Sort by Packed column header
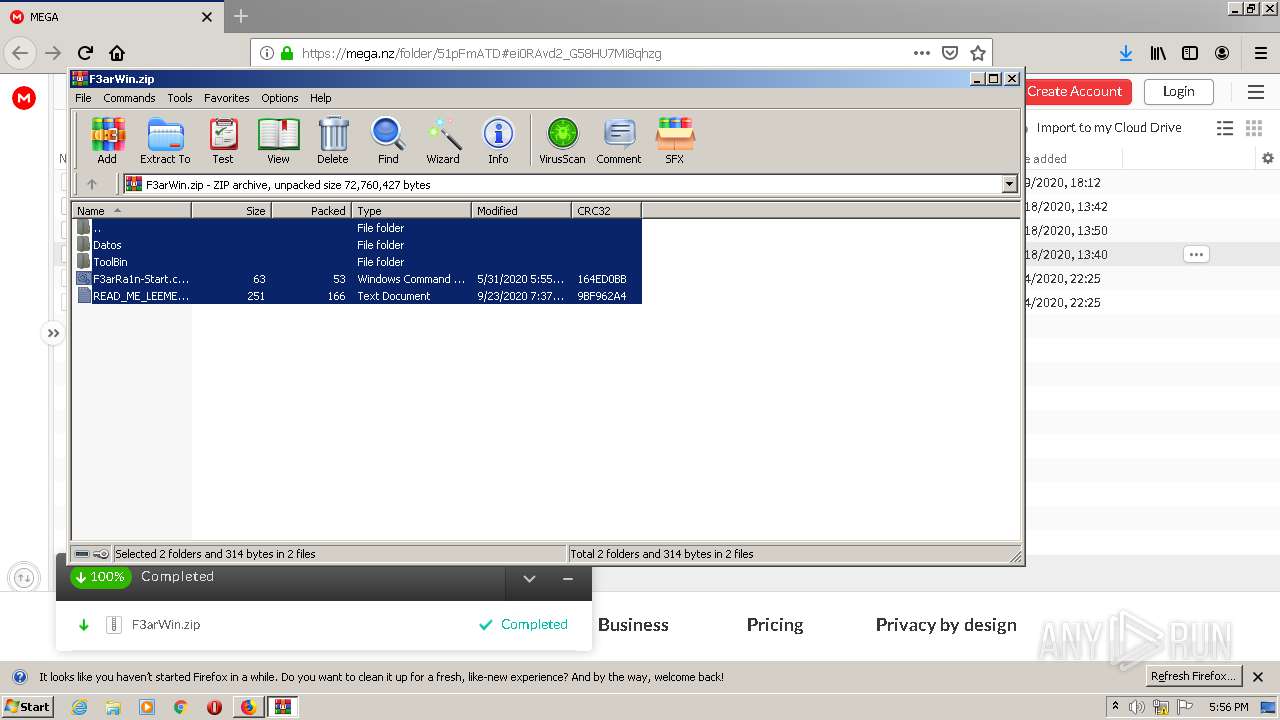 pyautogui.click(x=311, y=210)
